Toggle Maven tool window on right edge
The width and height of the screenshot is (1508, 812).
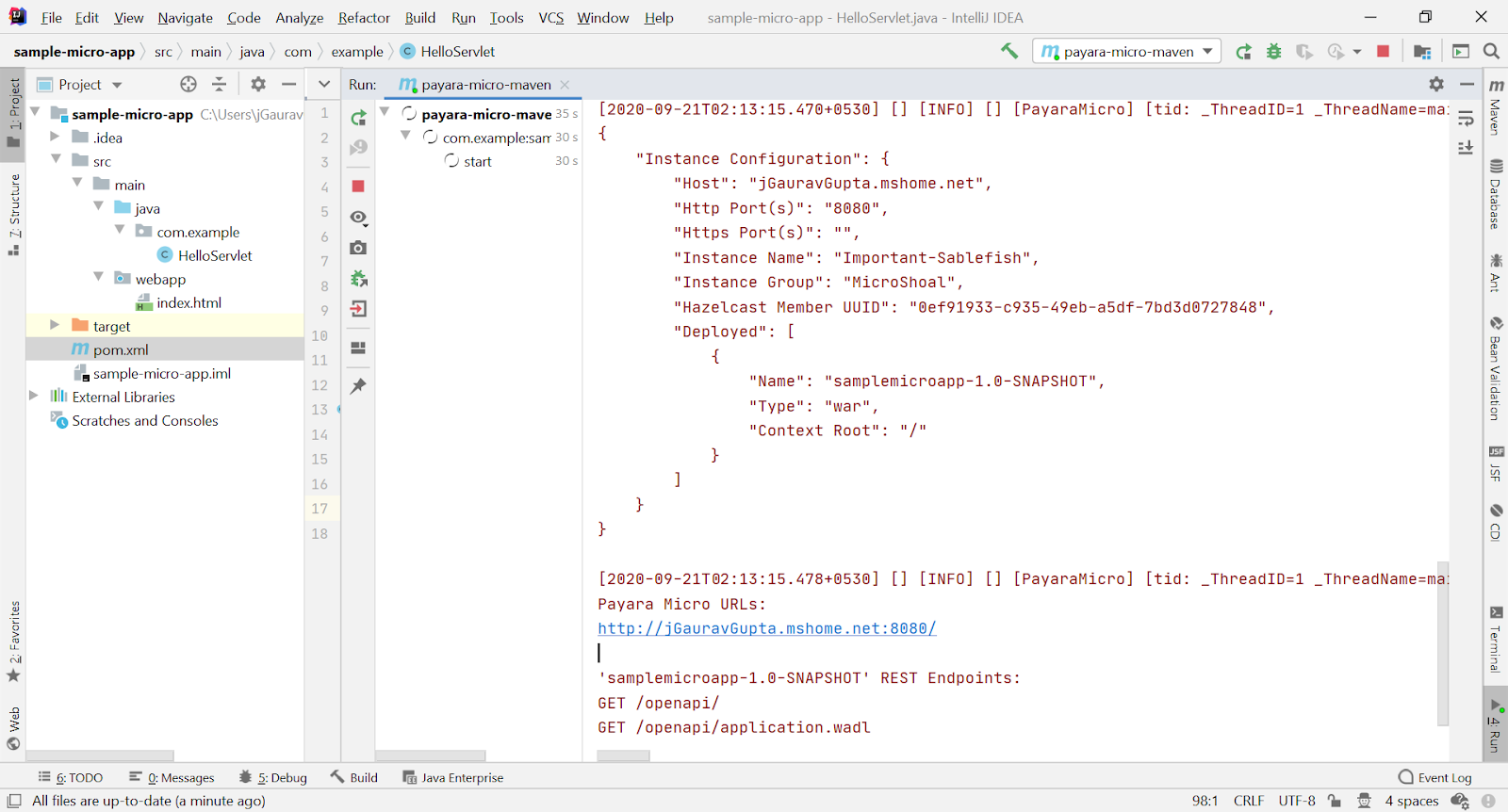(x=1496, y=106)
